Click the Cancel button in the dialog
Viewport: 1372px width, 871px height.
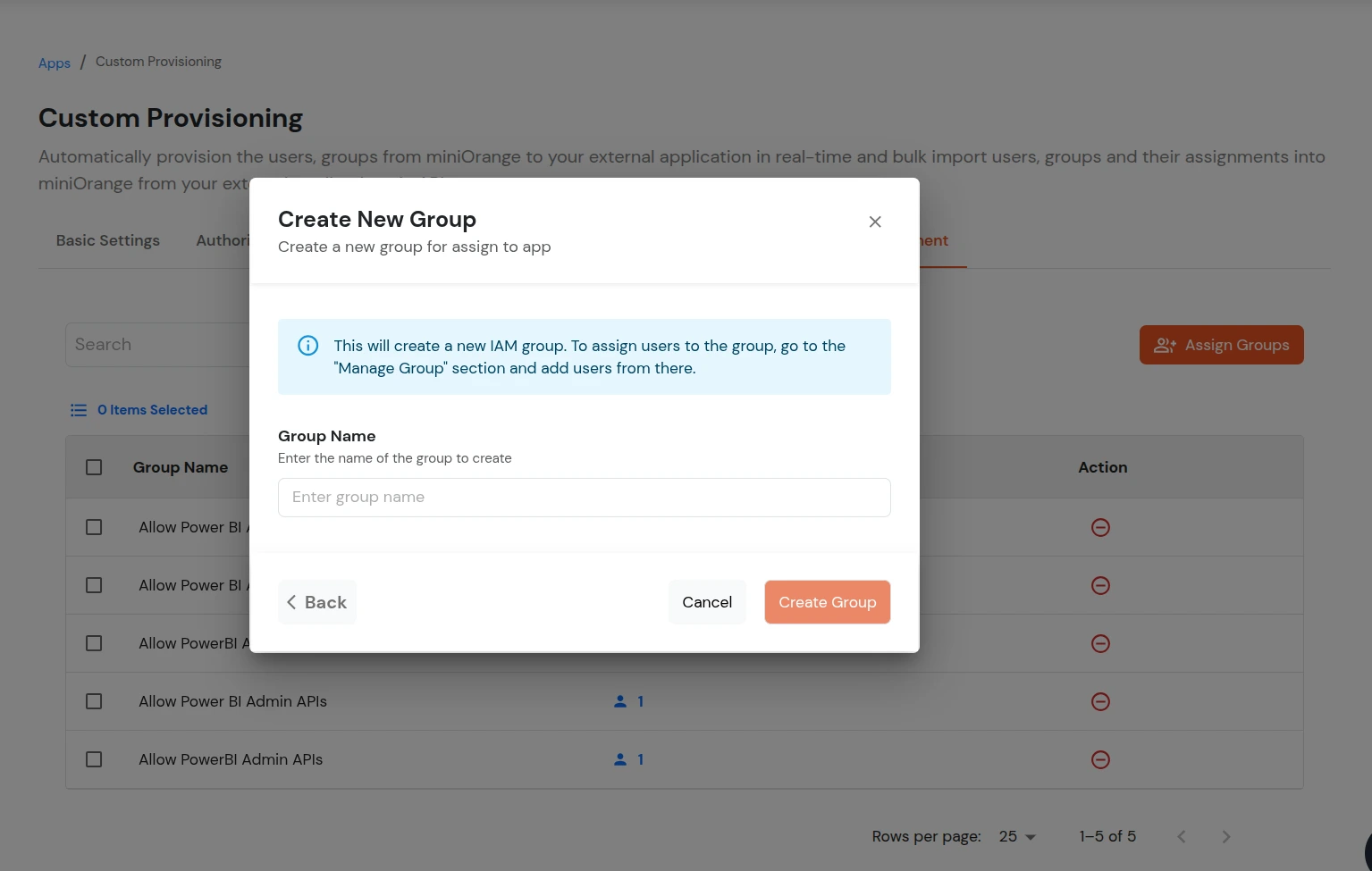click(706, 602)
